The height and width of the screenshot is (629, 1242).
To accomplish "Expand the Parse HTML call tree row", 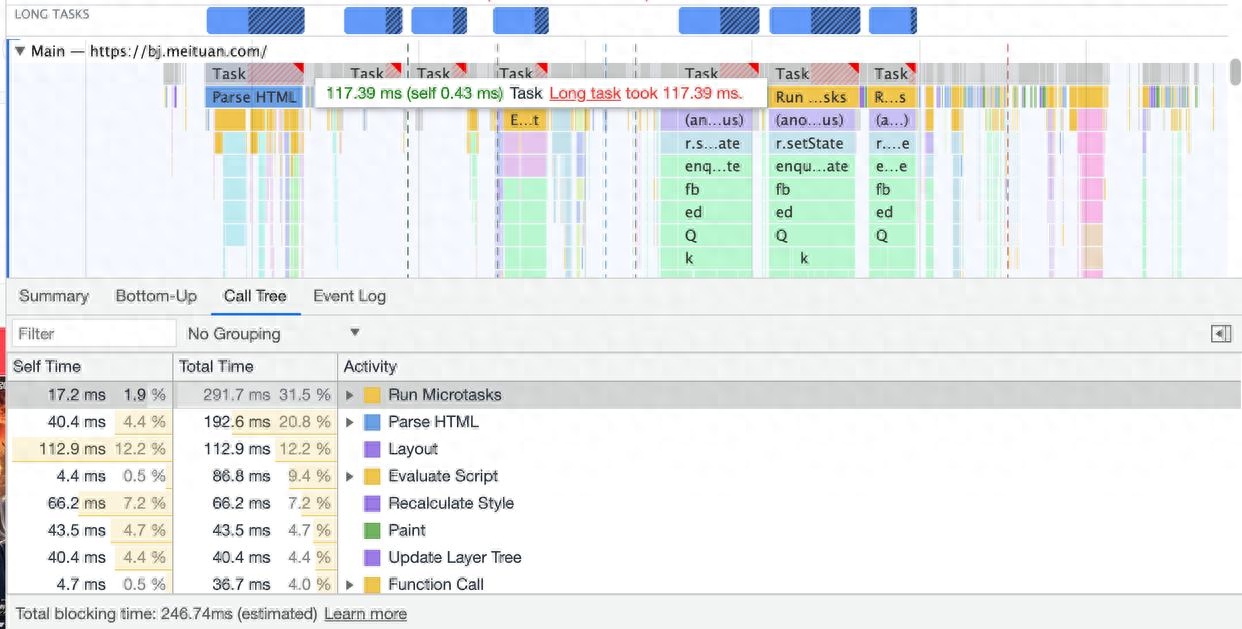I will [350, 422].
